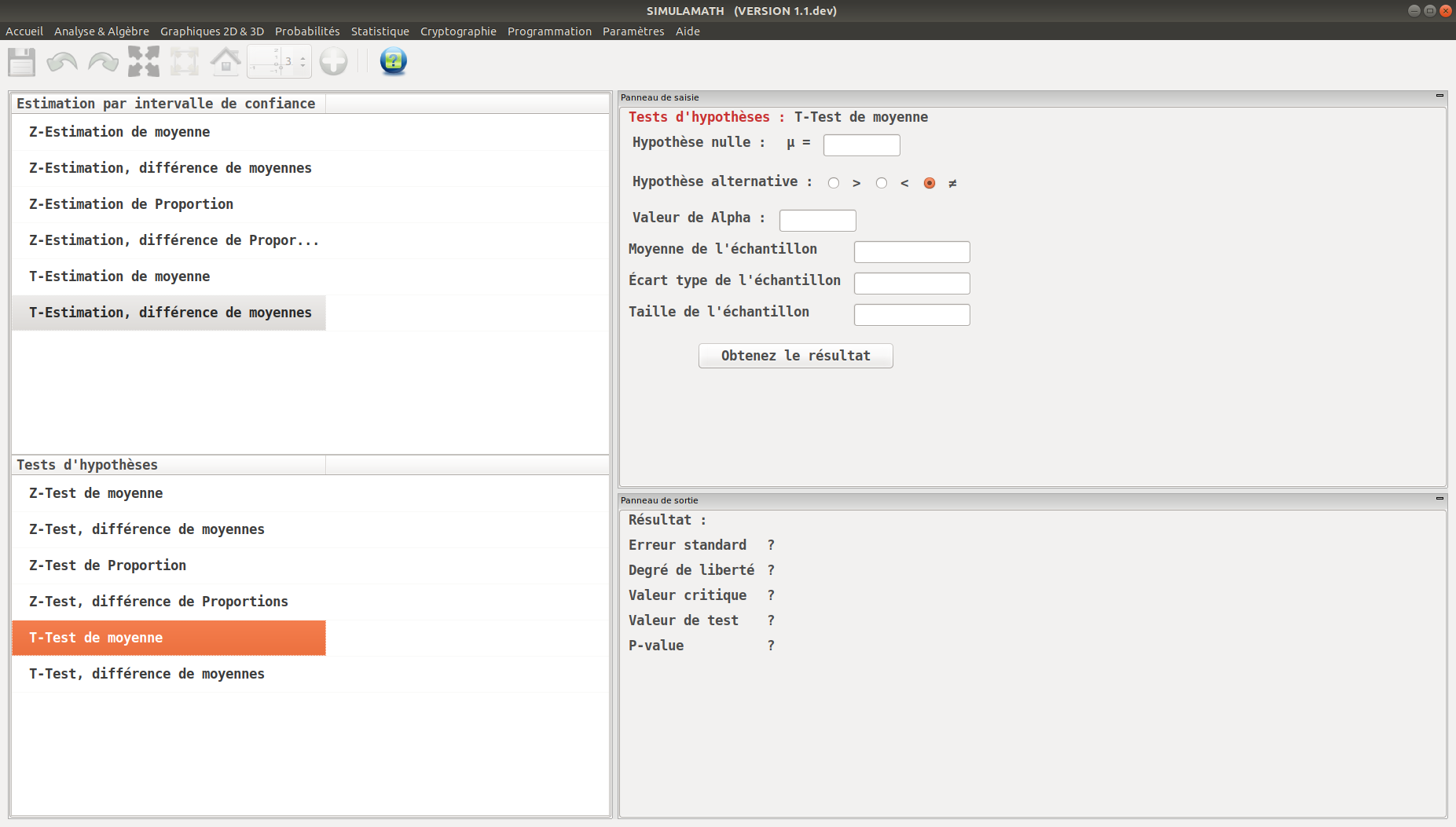Select Z-Test, différence de Proportions
The width and height of the screenshot is (1456, 827).
click(x=169, y=602)
